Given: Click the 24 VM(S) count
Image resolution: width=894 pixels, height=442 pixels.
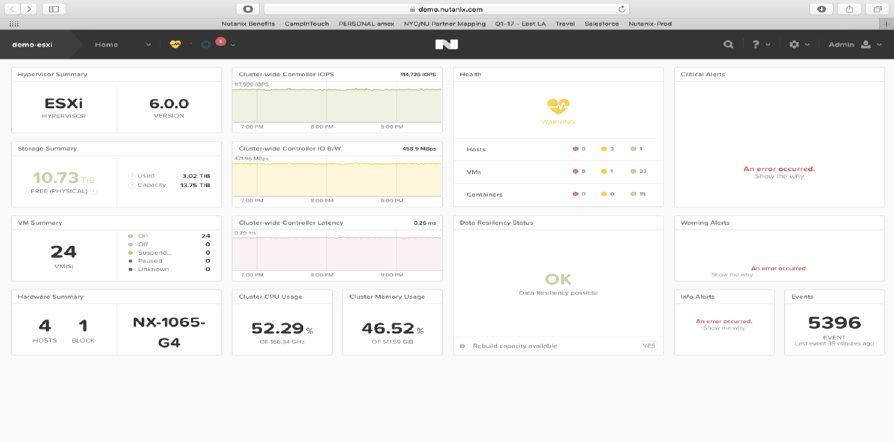Looking at the screenshot, I should [x=63, y=252].
